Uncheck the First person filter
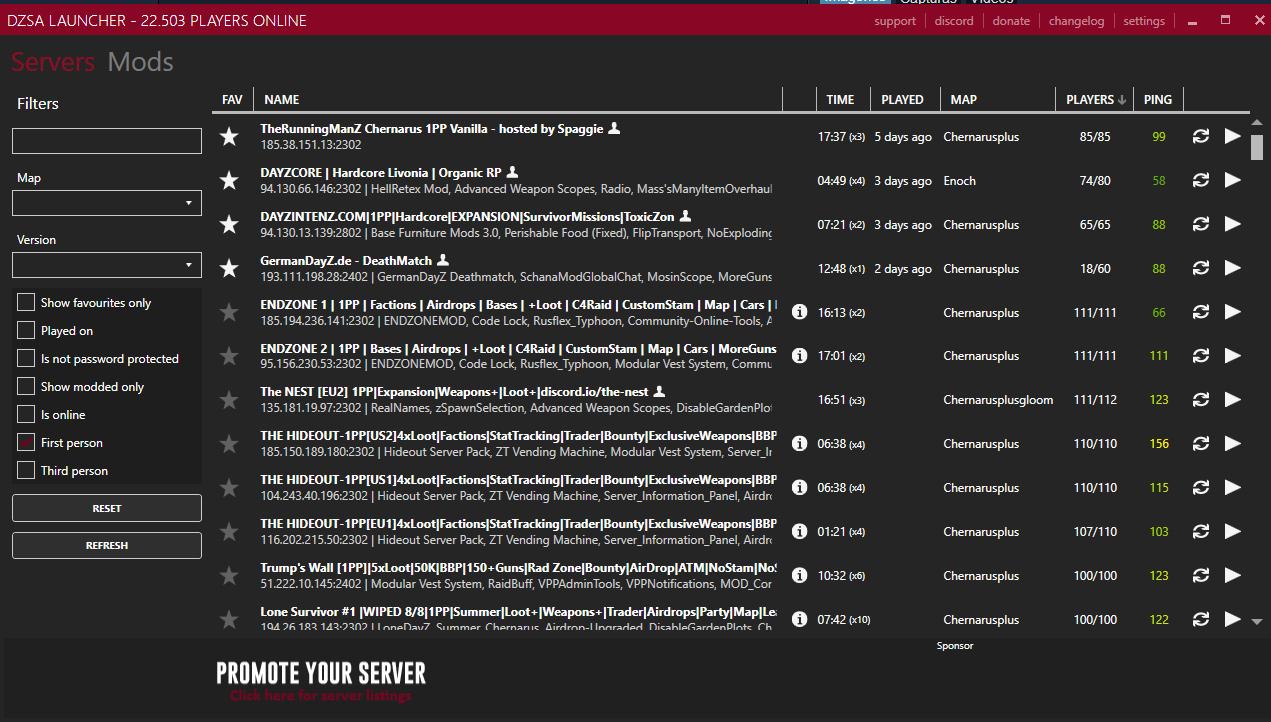The image size is (1271, 722). pos(26,442)
